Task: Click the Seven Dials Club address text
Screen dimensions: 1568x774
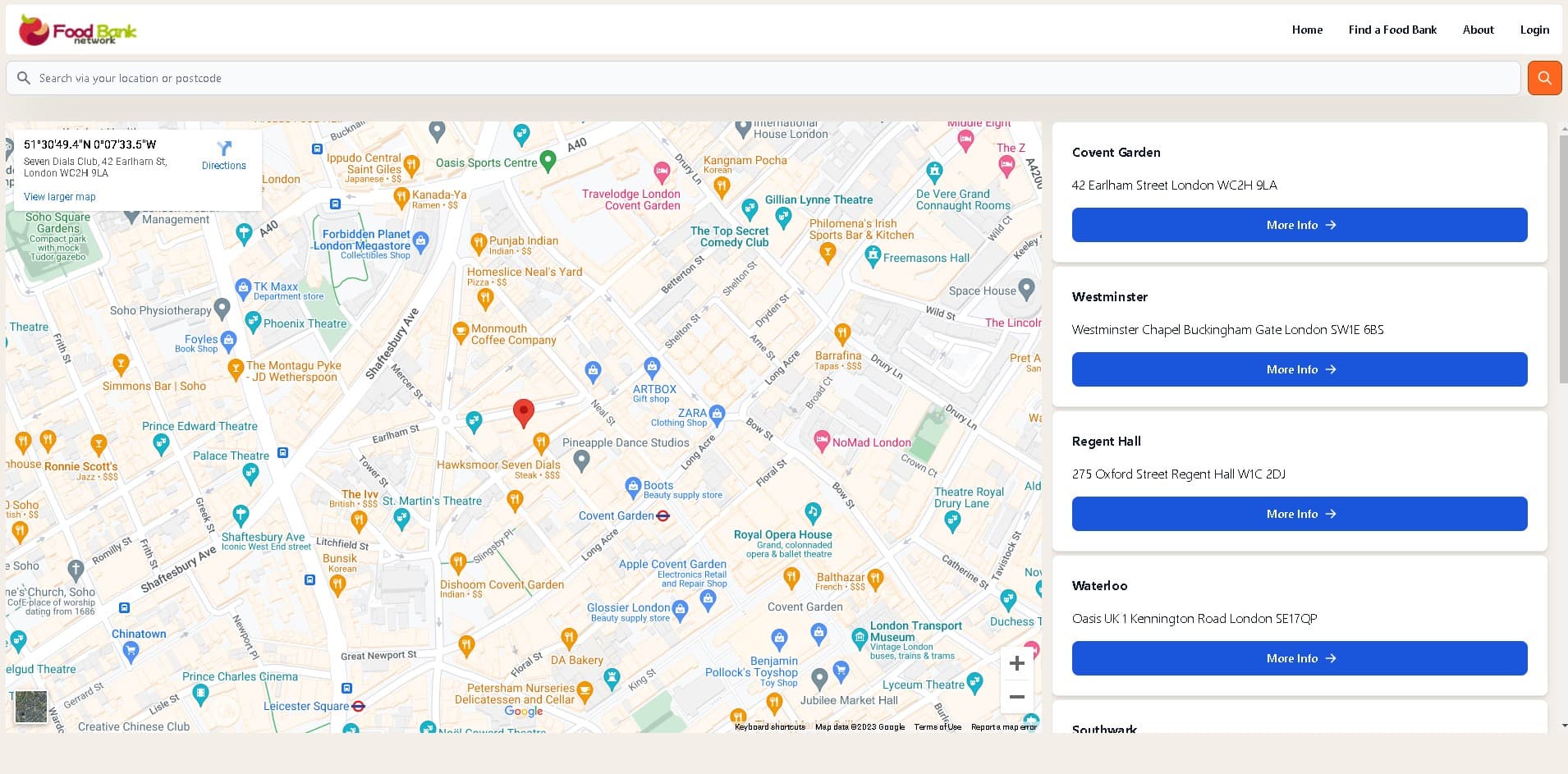Action: click(95, 167)
